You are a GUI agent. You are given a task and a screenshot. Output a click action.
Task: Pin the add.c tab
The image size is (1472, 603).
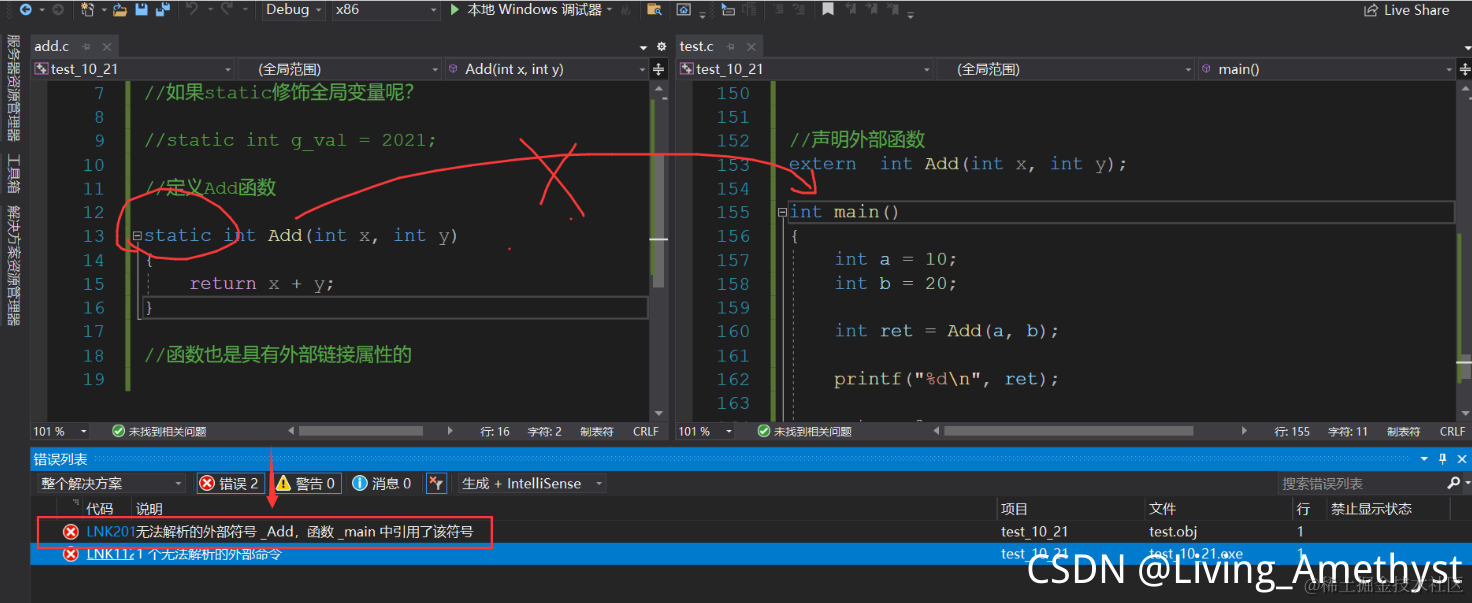pyautogui.click(x=87, y=46)
